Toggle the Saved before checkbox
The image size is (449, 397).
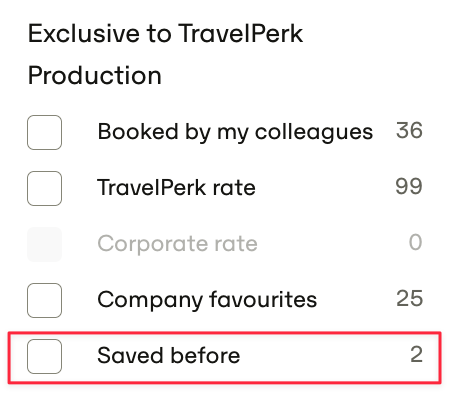pyautogui.click(x=44, y=356)
